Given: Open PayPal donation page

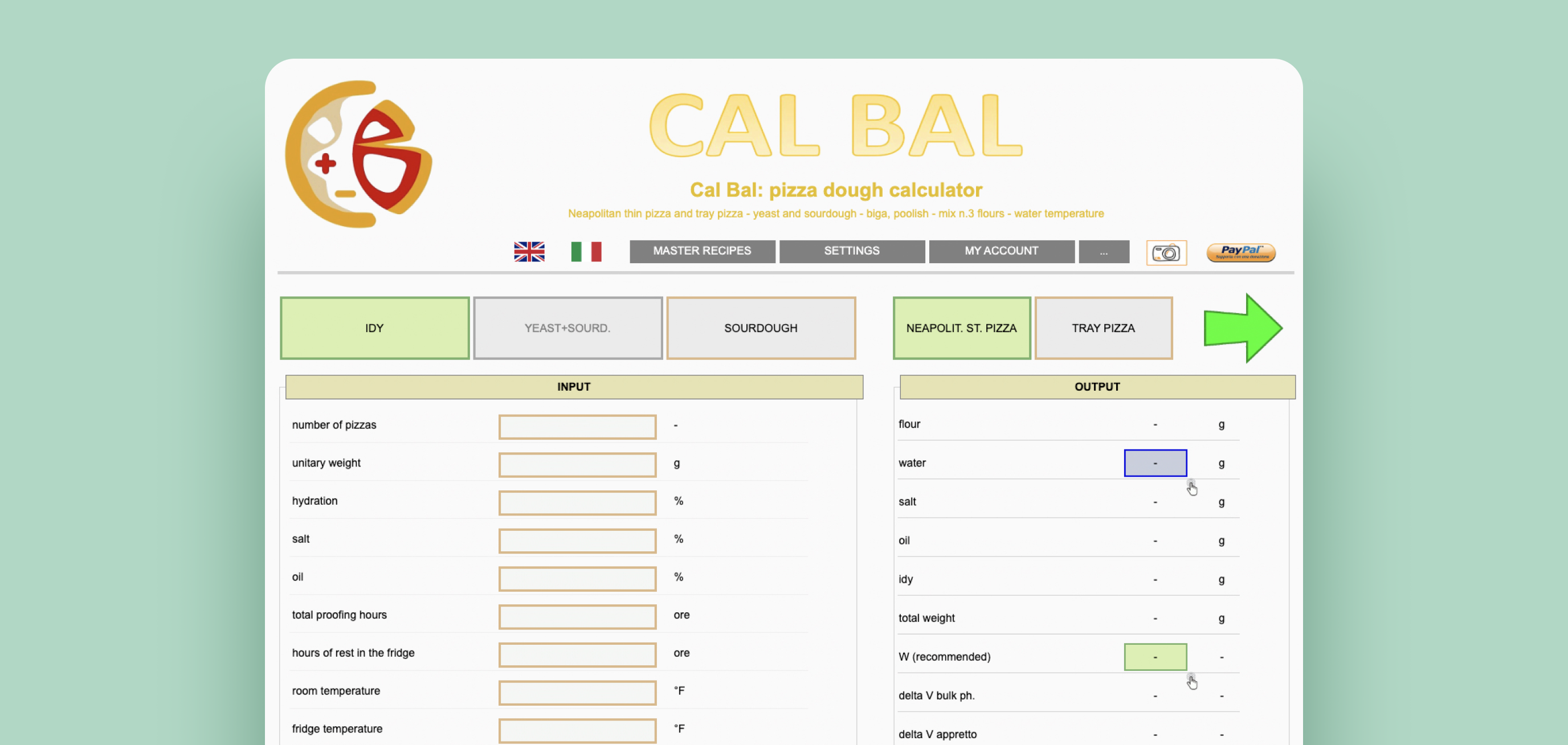Looking at the screenshot, I should [x=1241, y=252].
